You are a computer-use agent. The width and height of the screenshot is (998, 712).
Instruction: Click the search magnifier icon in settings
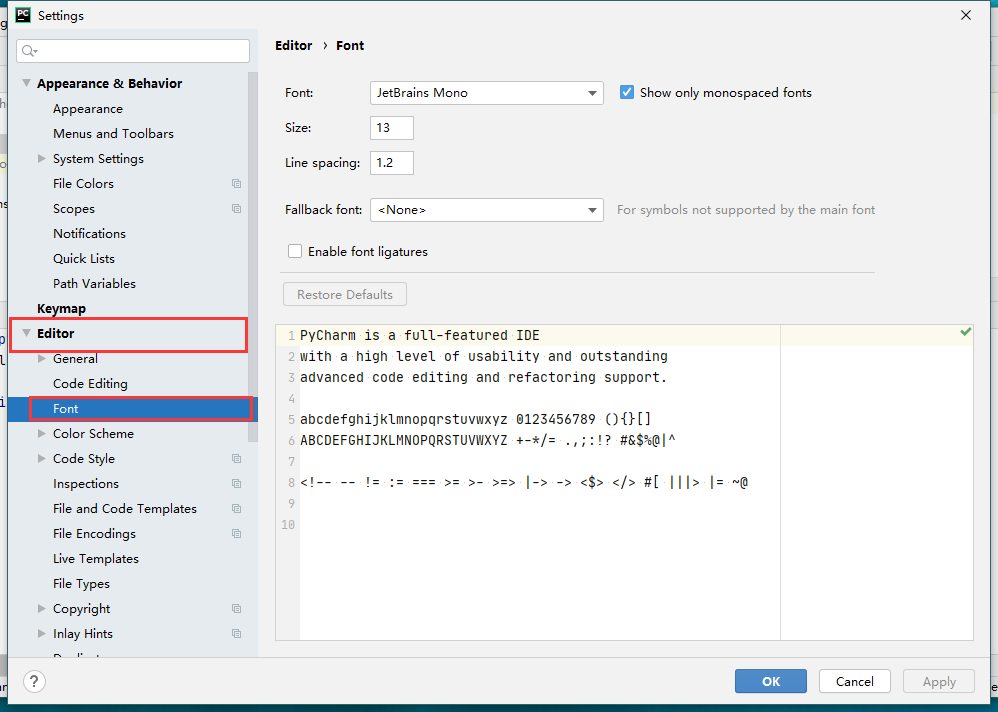(x=29, y=51)
